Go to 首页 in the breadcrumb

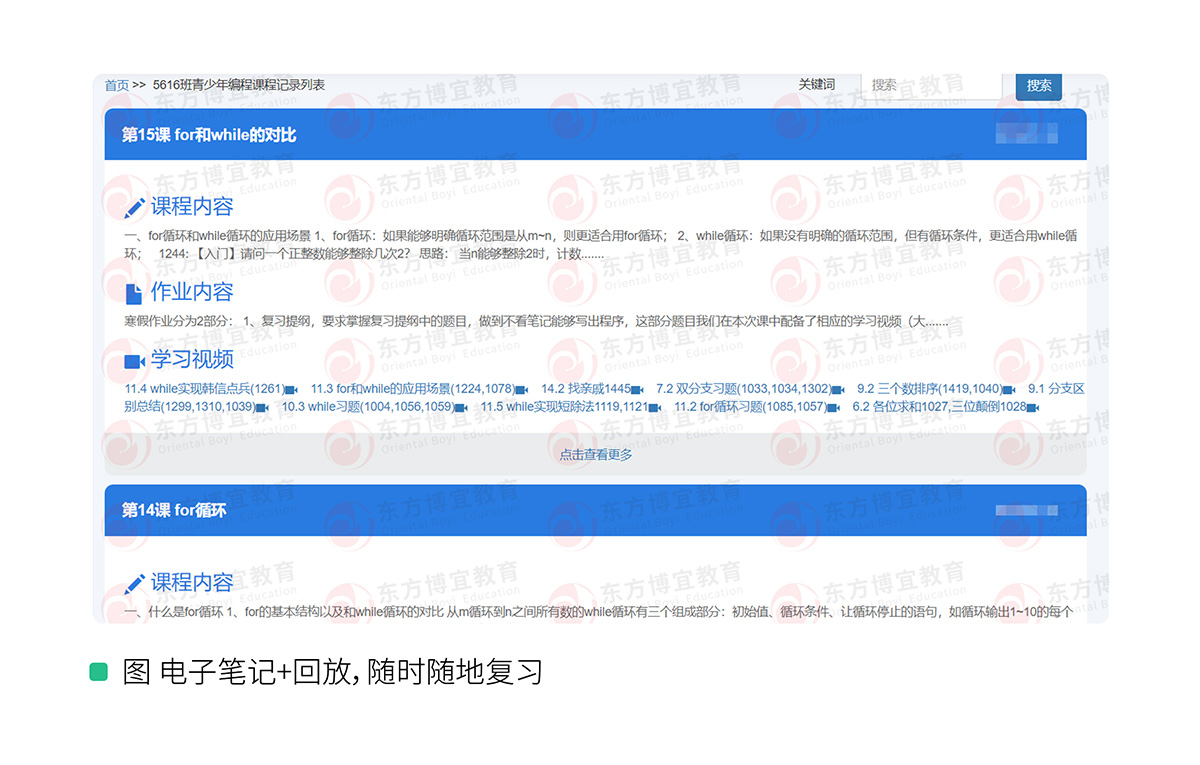click(117, 85)
